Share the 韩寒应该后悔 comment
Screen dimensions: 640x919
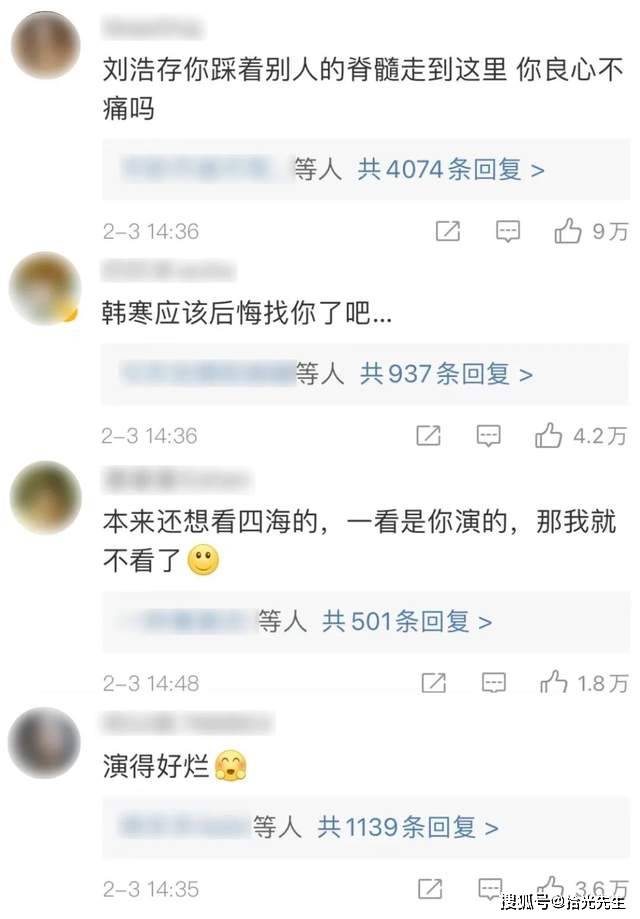428,435
